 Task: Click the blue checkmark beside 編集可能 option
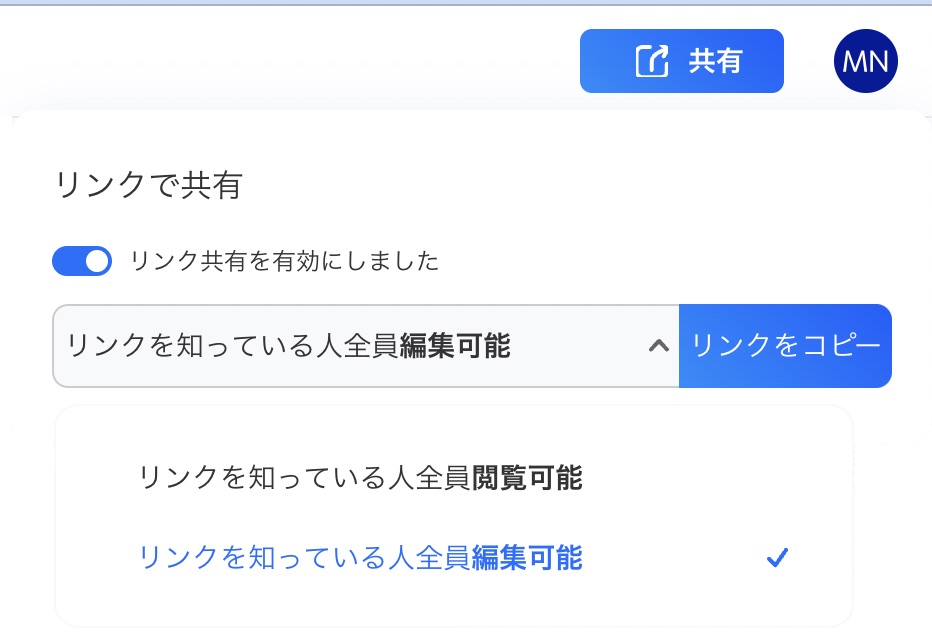tap(777, 558)
